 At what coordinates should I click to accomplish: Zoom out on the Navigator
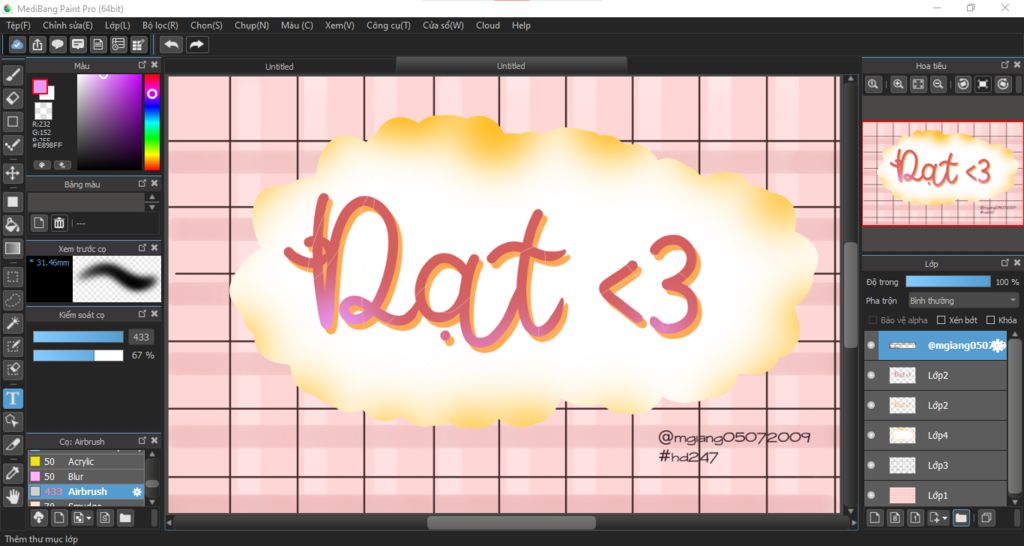tap(938, 84)
